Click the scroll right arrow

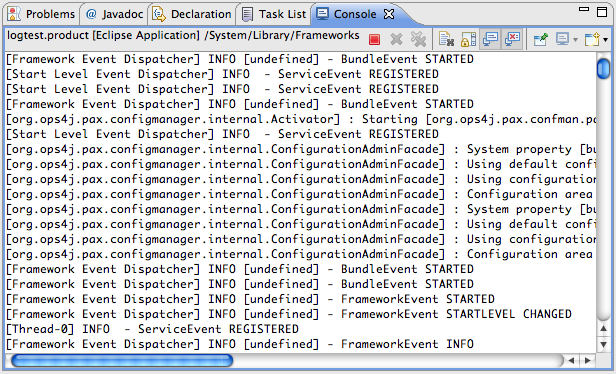click(587, 360)
